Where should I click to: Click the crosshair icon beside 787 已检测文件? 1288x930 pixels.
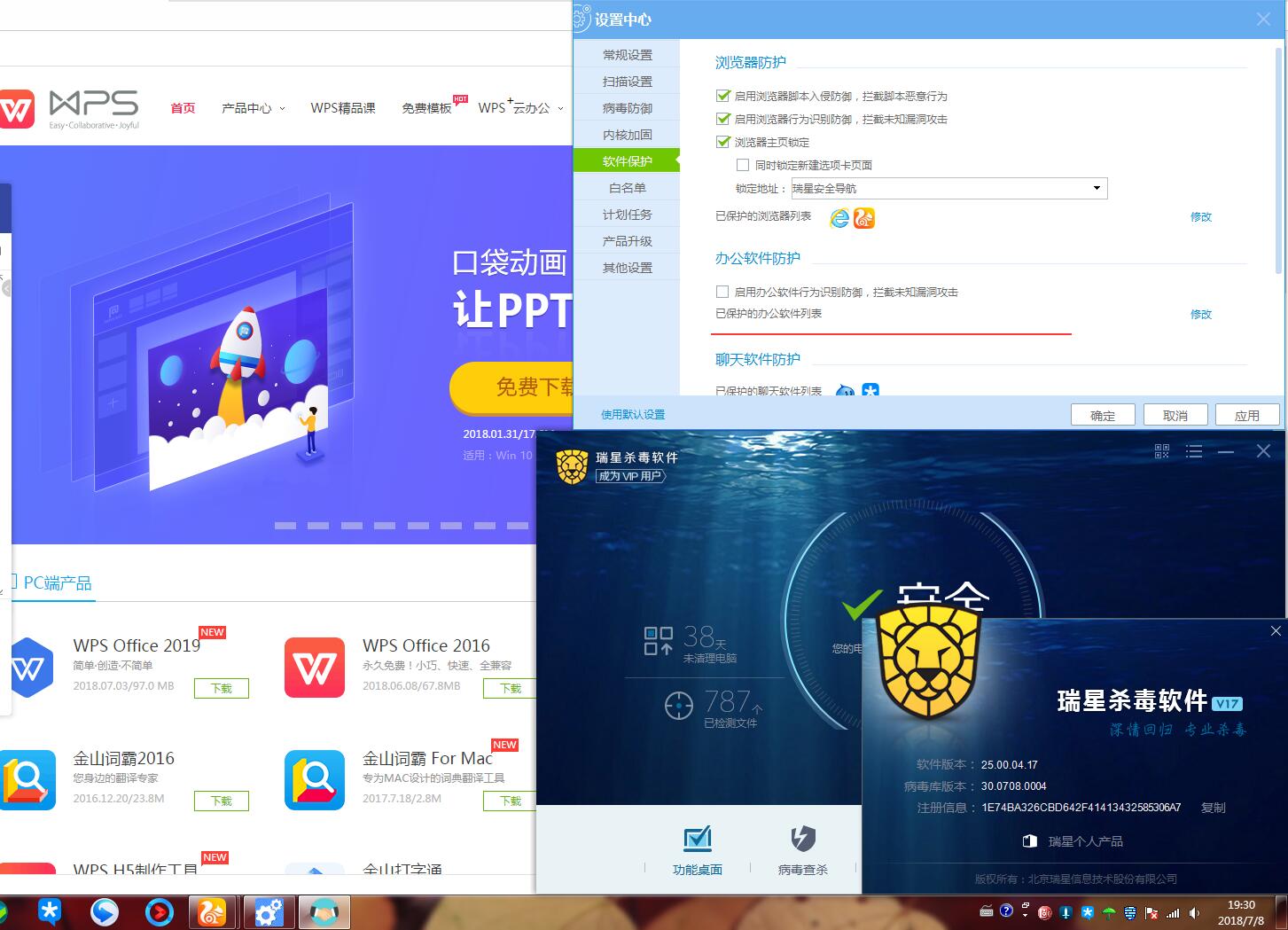coord(679,705)
